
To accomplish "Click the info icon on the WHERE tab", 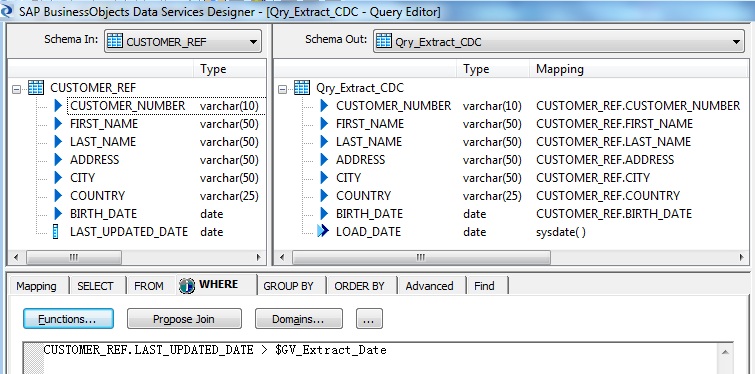I will (x=186, y=285).
